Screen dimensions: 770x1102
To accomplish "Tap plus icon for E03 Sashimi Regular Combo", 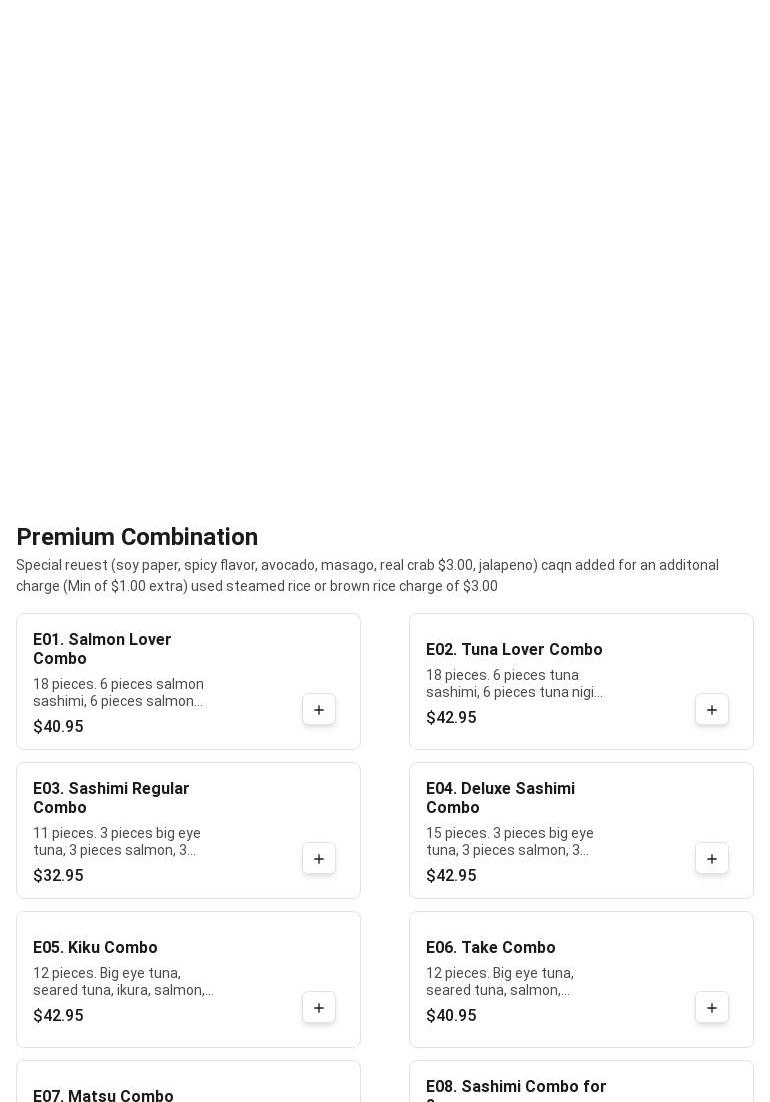I will pos(319,858).
